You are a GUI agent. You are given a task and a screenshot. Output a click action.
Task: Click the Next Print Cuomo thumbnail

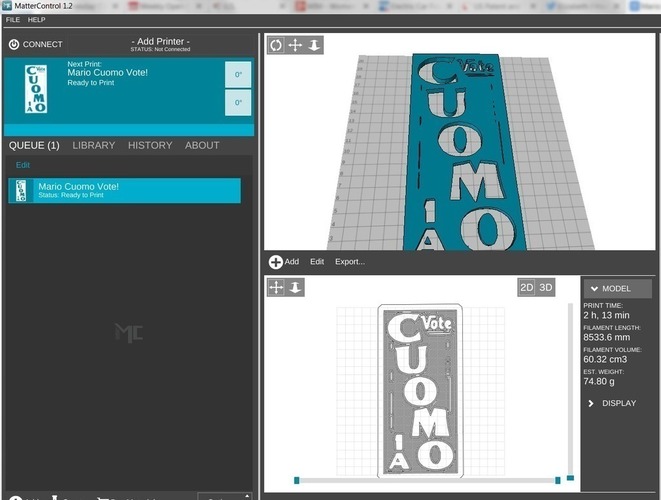pos(36,89)
